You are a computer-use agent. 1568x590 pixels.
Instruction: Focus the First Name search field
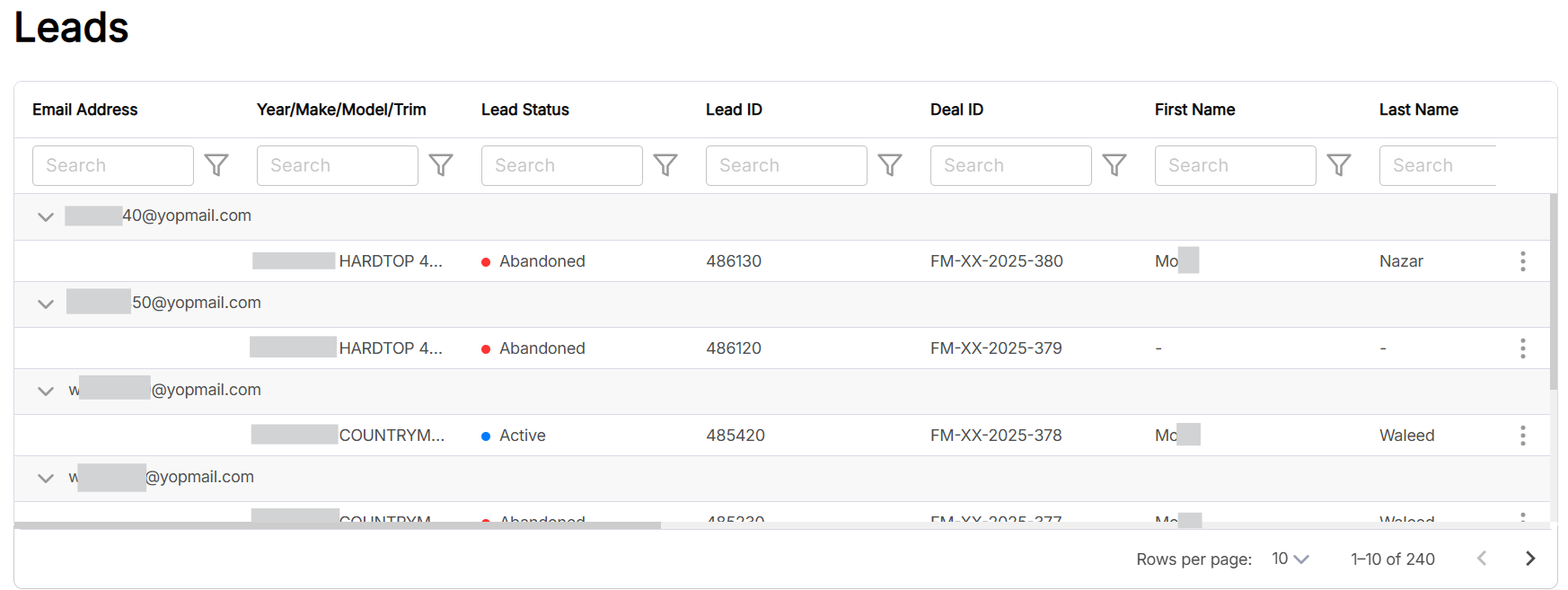tap(1236, 165)
